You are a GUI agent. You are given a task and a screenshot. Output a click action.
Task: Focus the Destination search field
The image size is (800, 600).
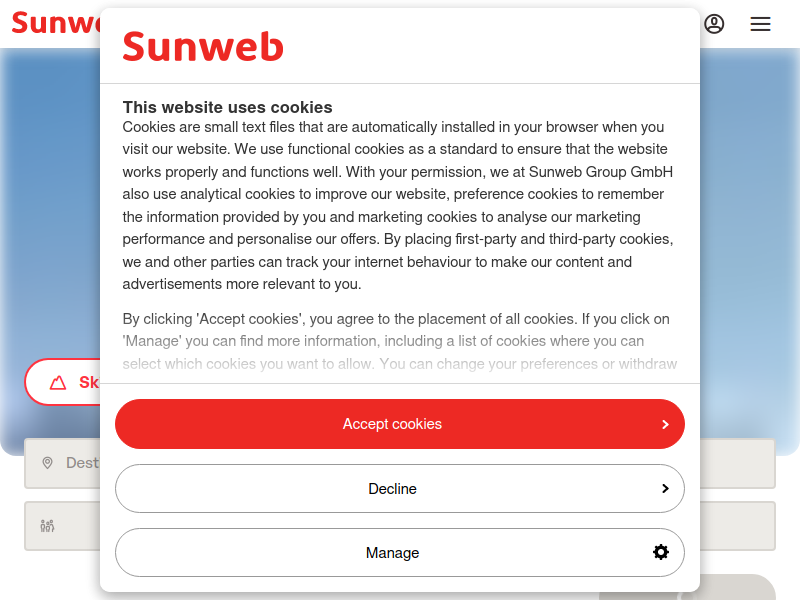click(63, 463)
